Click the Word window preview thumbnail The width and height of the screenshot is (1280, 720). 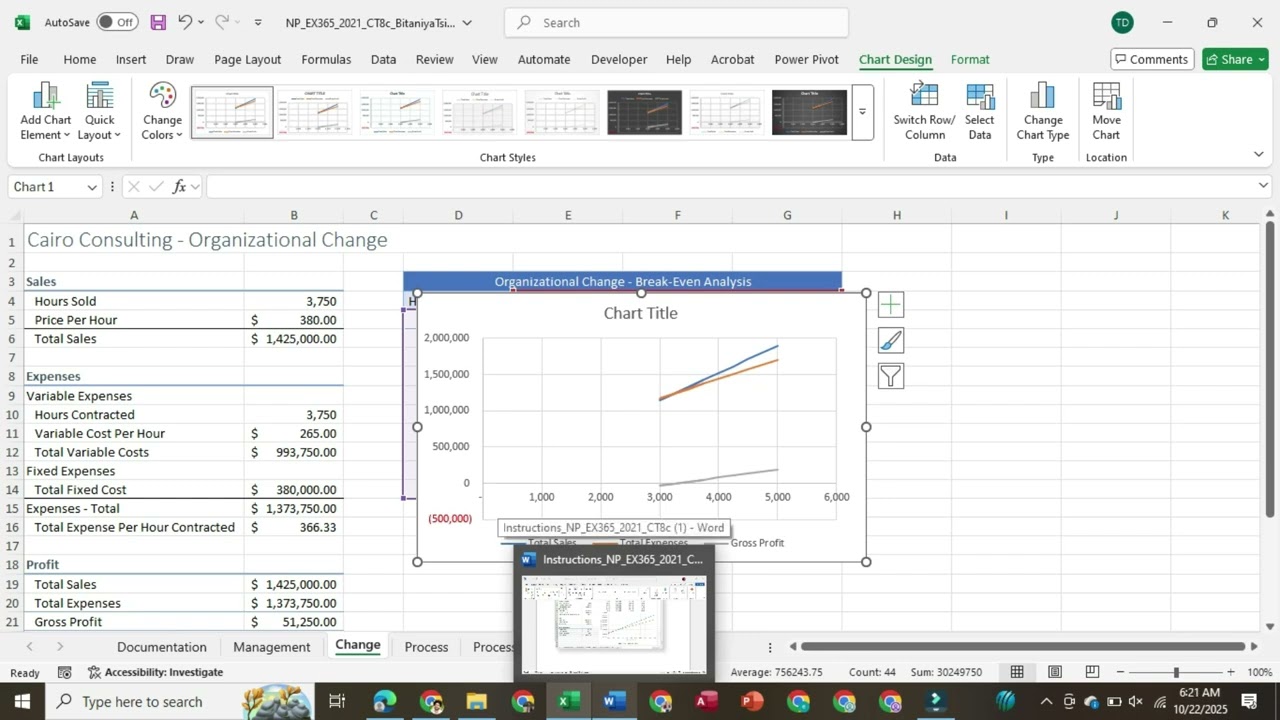pos(615,625)
